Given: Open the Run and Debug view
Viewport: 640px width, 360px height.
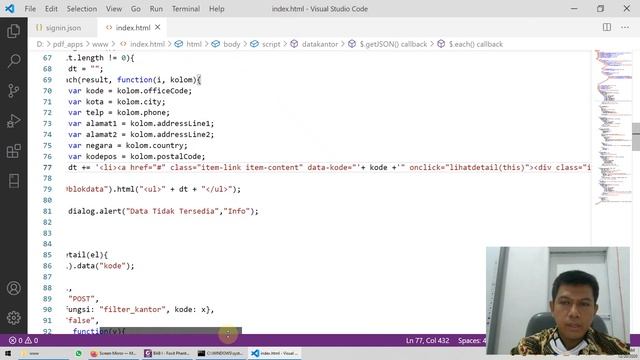Looking at the screenshot, I should (x=13, y=121).
